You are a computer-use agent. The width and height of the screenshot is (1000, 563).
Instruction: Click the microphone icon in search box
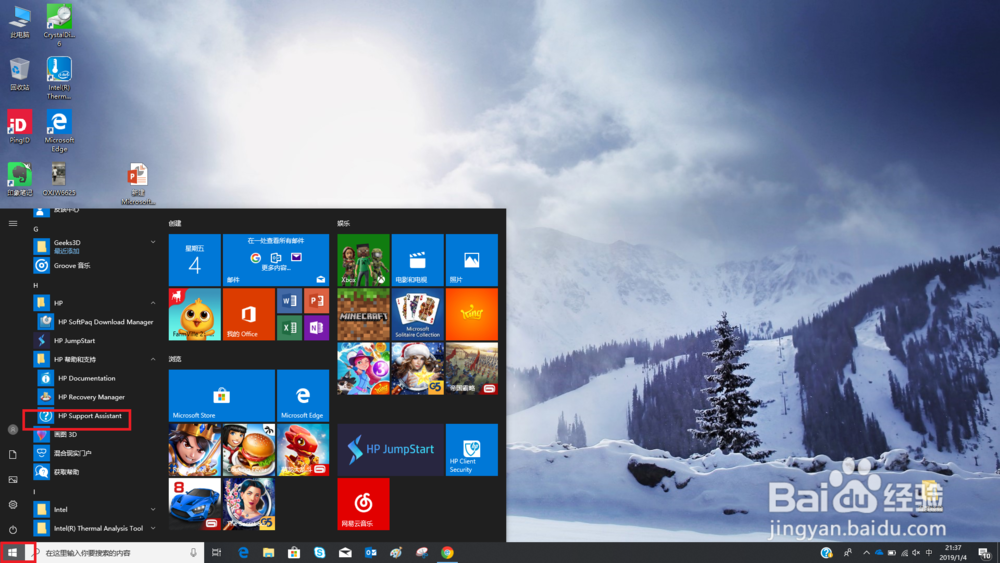(193, 553)
